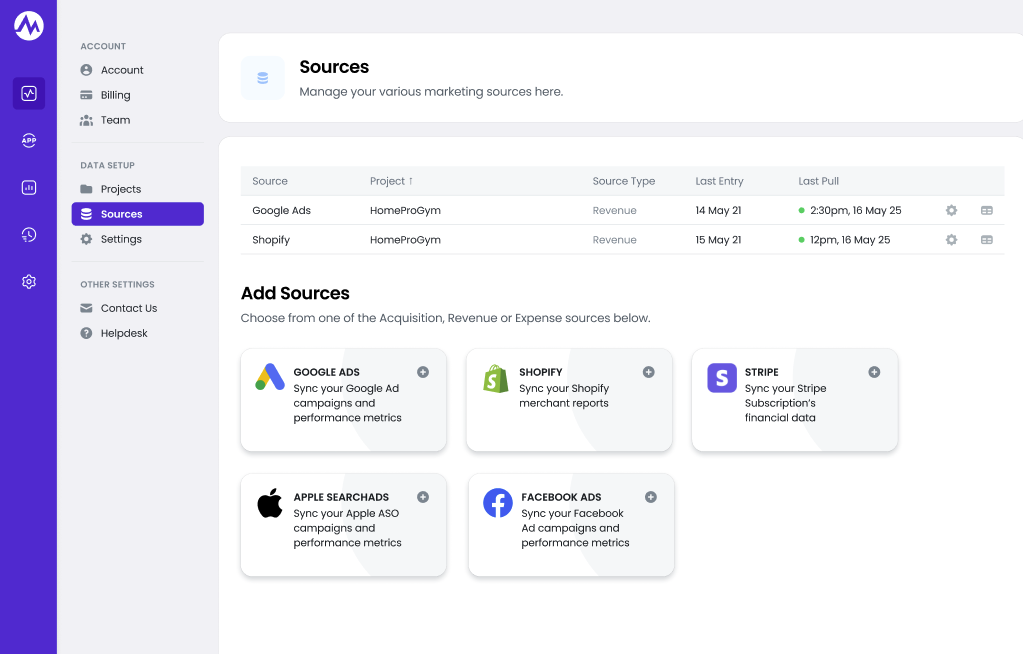Click HomeProGym in Google Ads row
This screenshot has width=1023, height=654.
pos(405,210)
